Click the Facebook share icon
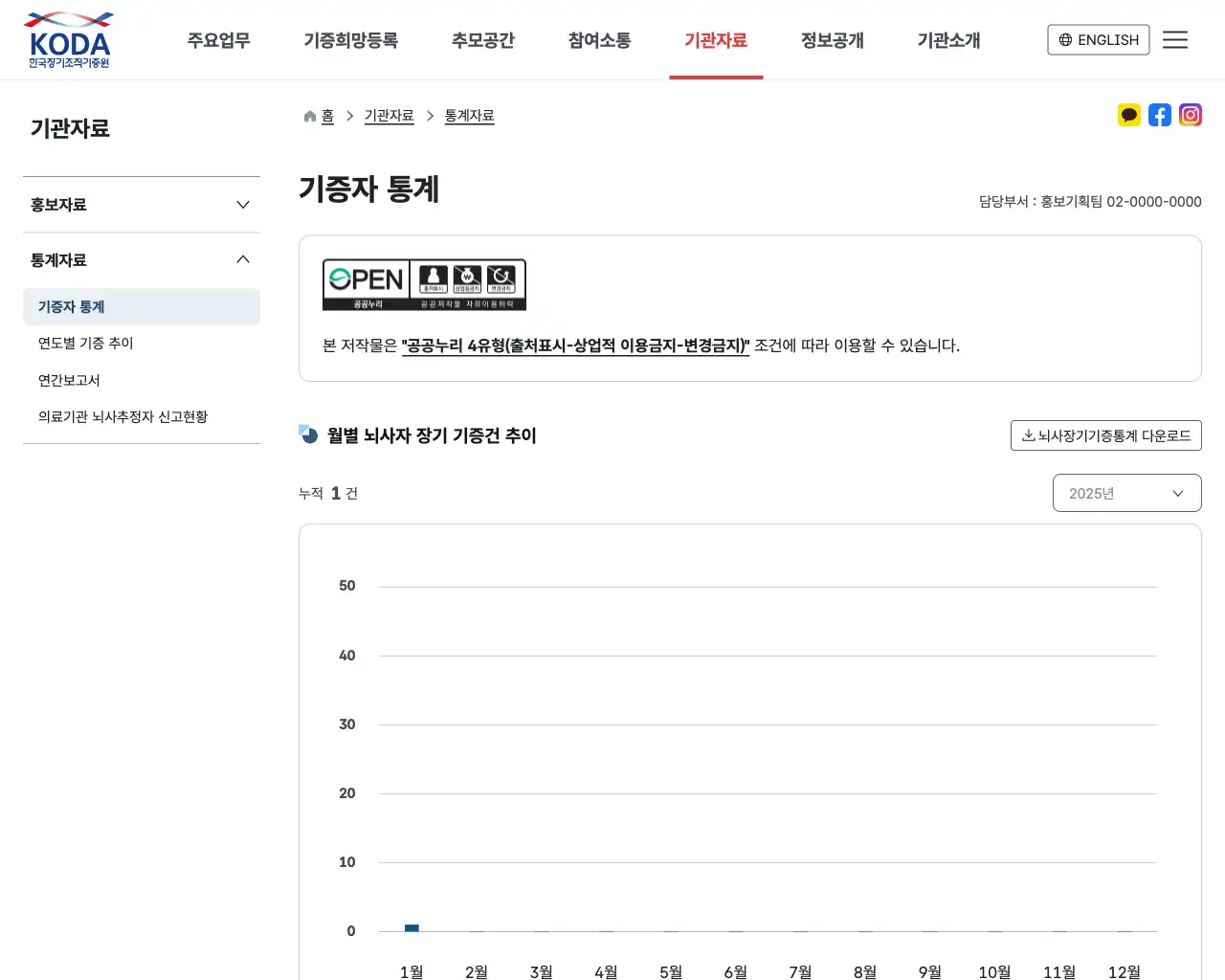Screen dimensions: 1225x980 pyautogui.click(x=1159, y=114)
